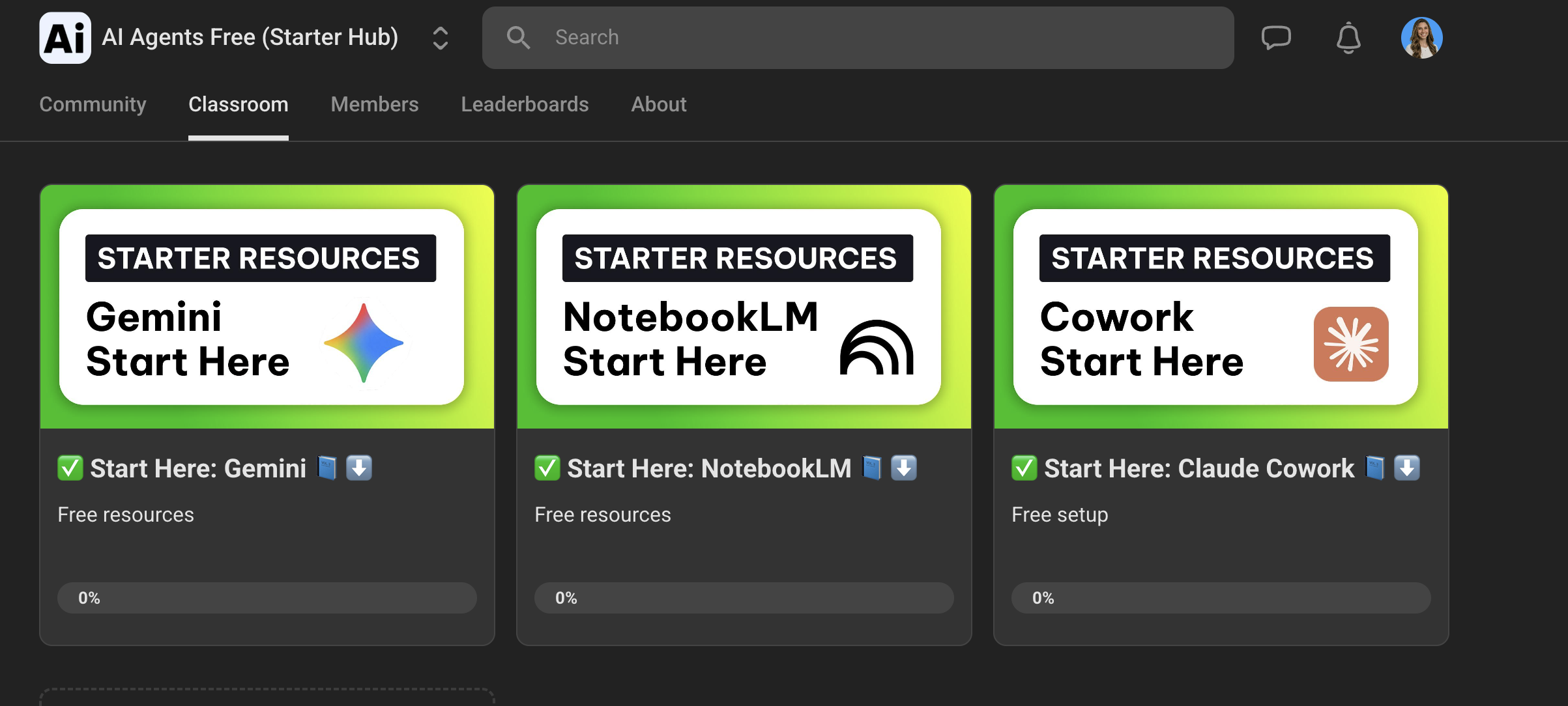Click the green checkmark beside Claude Cowork
This screenshot has height=706, width=1568.
pos(1024,468)
